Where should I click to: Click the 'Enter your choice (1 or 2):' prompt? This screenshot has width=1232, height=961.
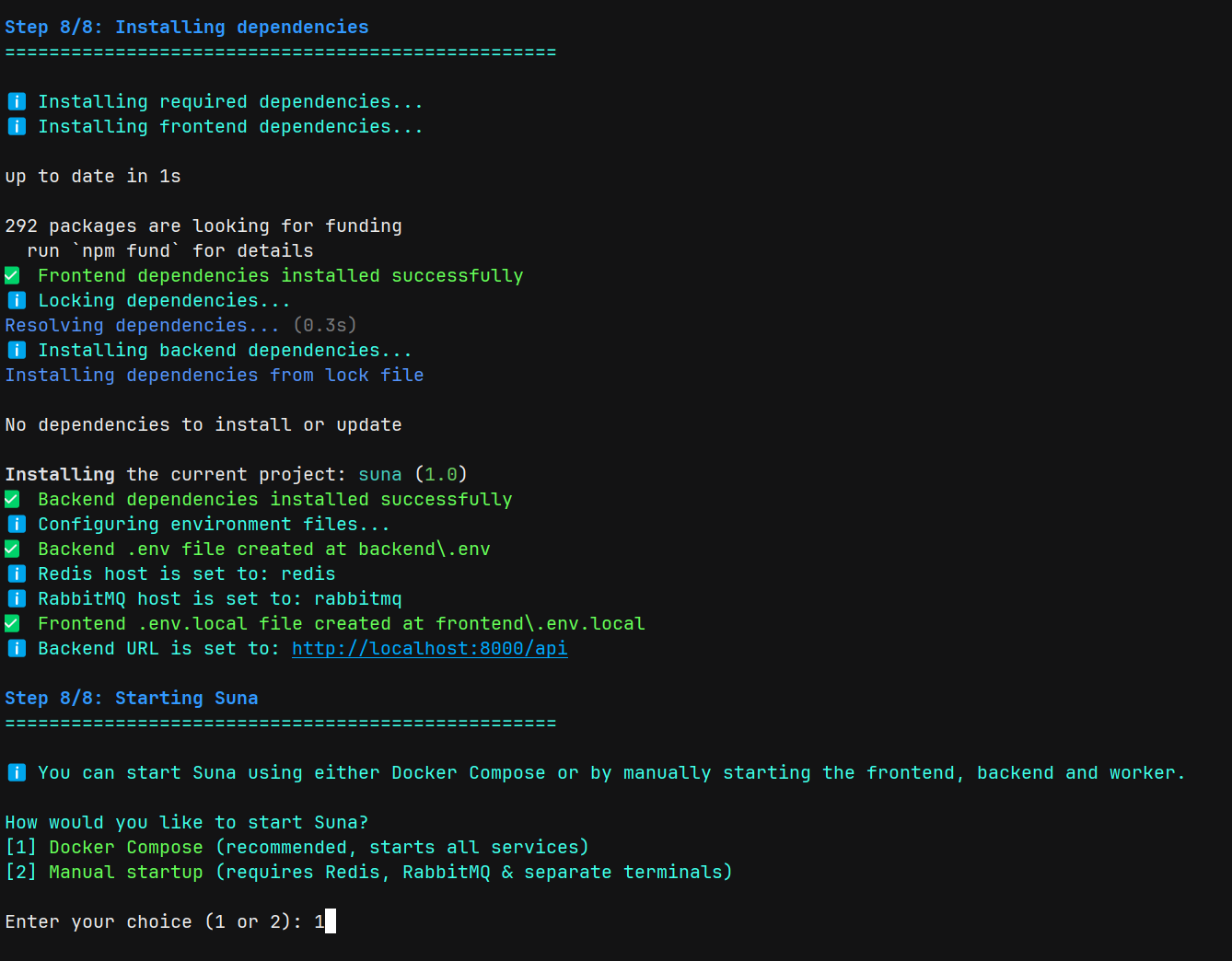point(154,921)
